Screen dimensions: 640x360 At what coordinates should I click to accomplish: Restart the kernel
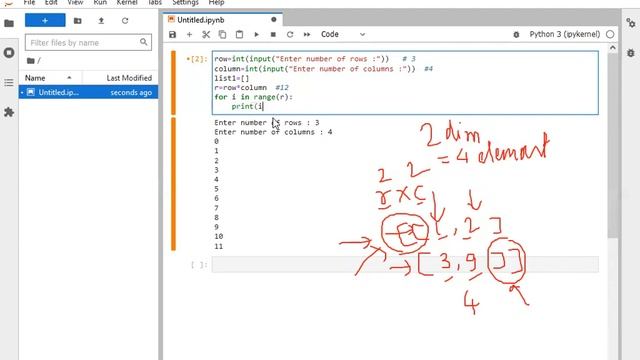point(290,35)
